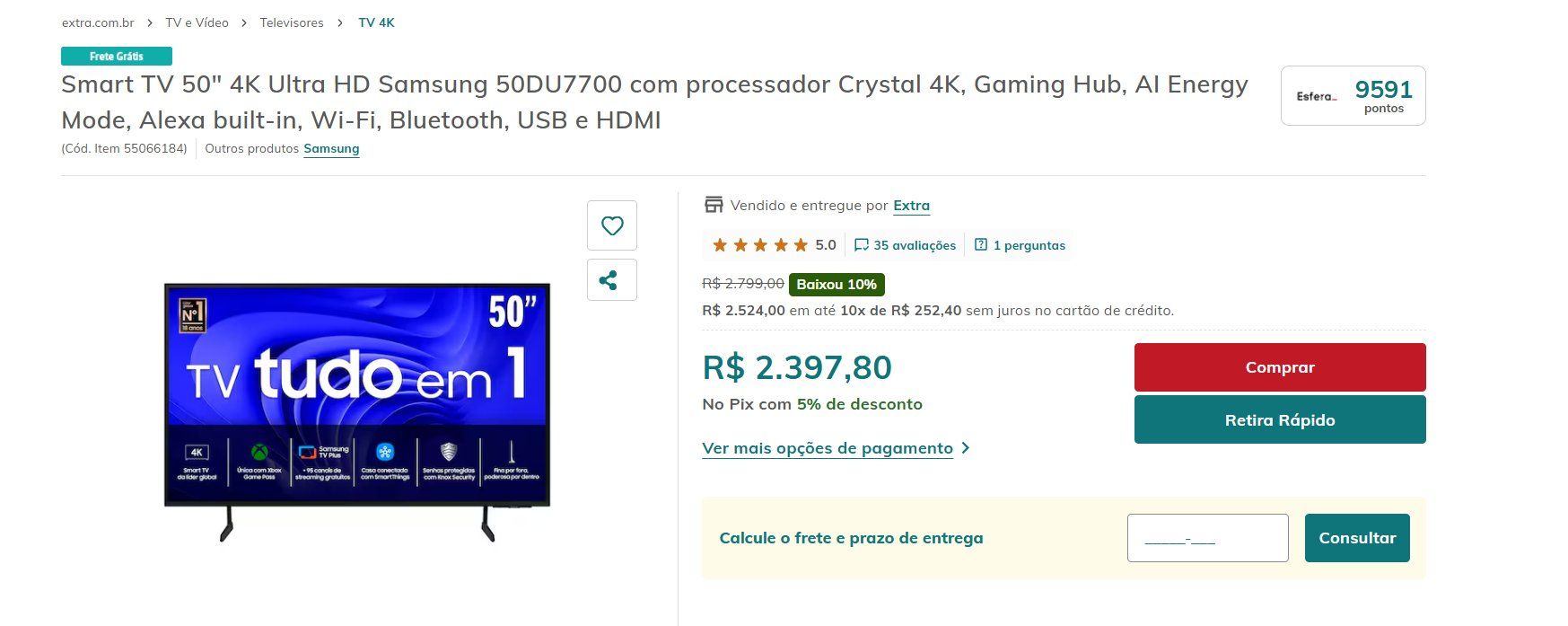The image size is (1568, 626).
Task: Go to TV e Vídeo breadcrumb
Action: 197,22
